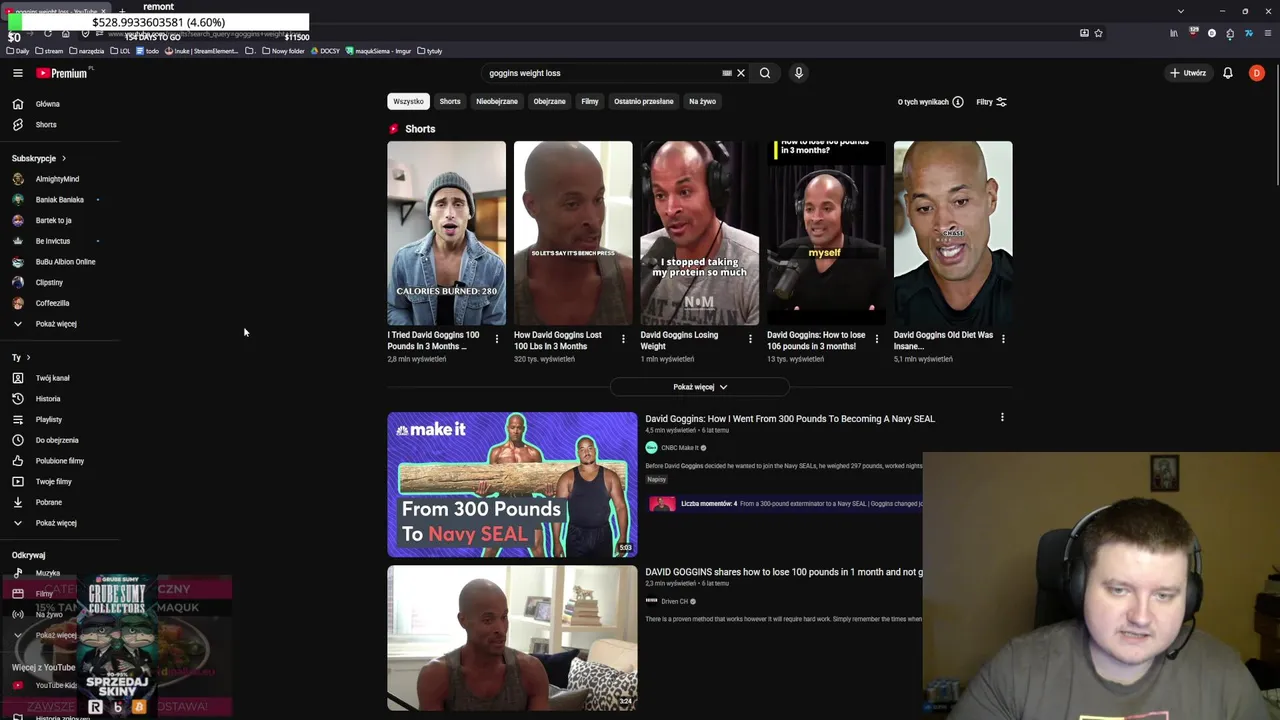Click the 'Liczba momentów: 4' key moments row
Viewport: 1280px width, 720px height.
click(x=786, y=504)
